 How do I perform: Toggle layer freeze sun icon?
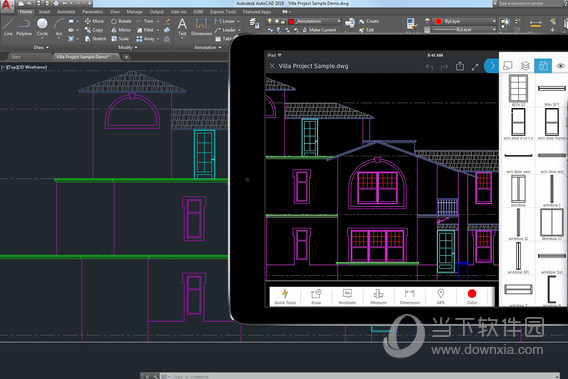[x=276, y=21]
